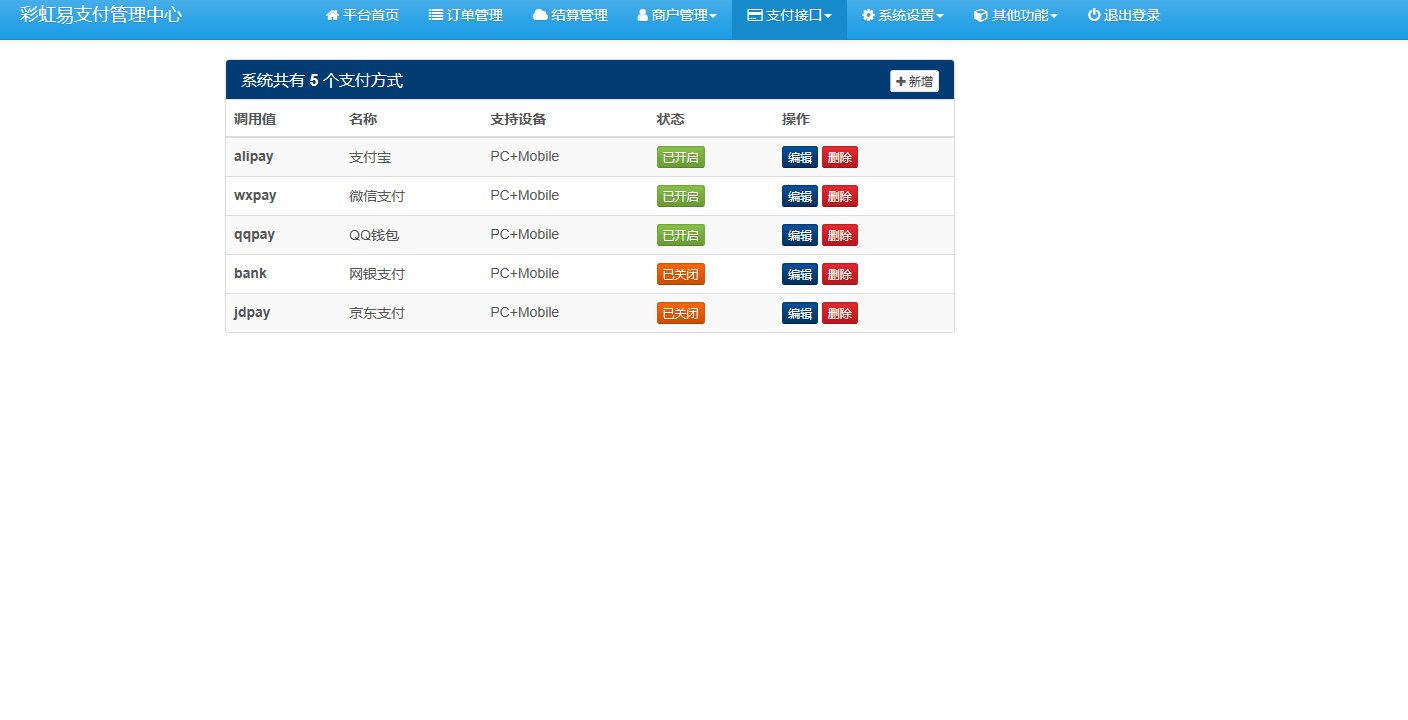Click the 新增 add button

(x=914, y=81)
